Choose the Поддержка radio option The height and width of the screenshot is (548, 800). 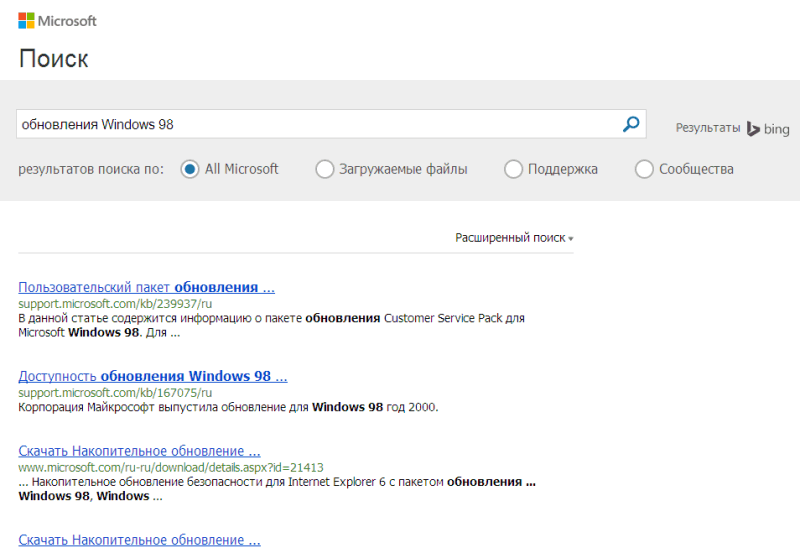click(x=513, y=169)
